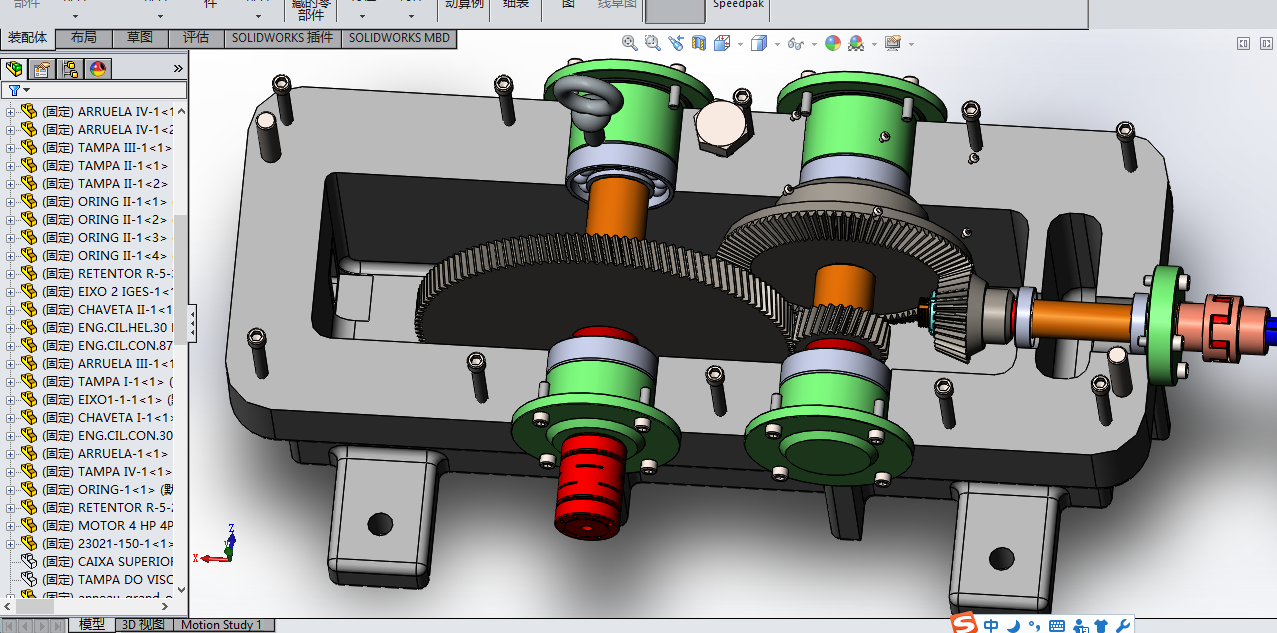Click the Edit Appearance color ball icon
The height and width of the screenshot is (633, 1277).
833,43
